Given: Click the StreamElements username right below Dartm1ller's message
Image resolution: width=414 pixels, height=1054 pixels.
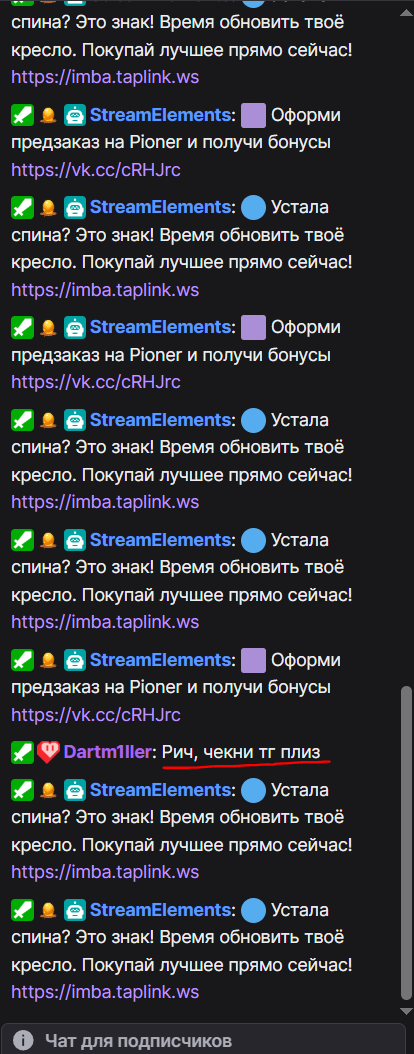Looking at the screenshot, I should (160, 790).
